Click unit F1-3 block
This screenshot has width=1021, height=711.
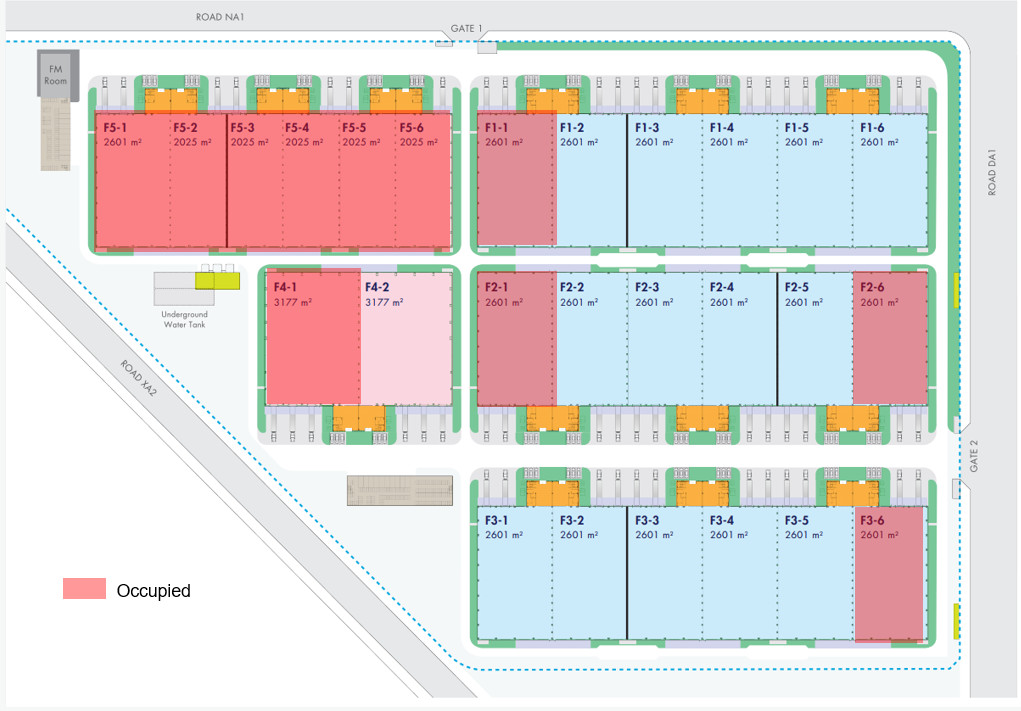(x=664, y=180)
